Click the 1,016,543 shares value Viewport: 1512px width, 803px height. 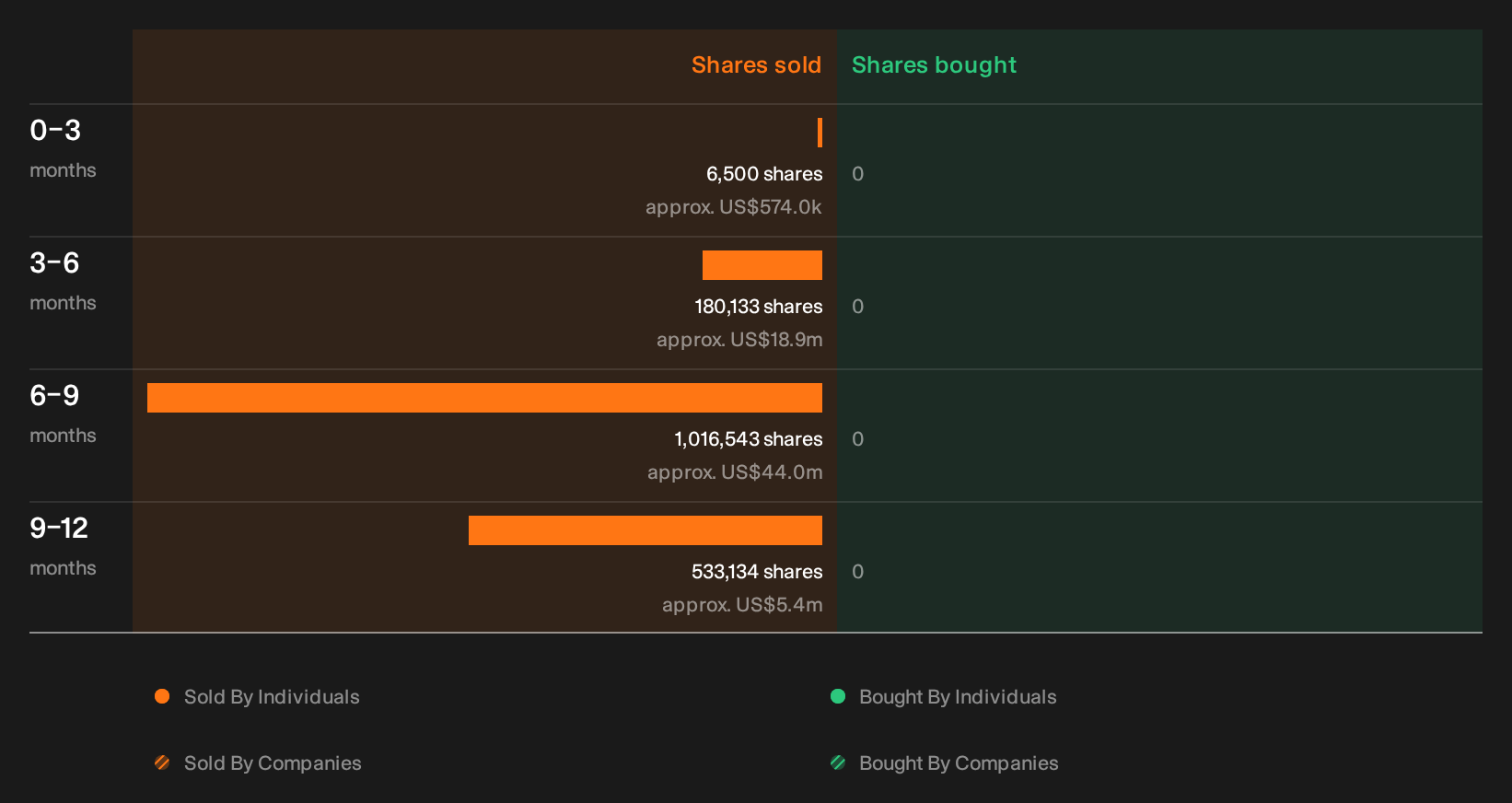point(749,439)
